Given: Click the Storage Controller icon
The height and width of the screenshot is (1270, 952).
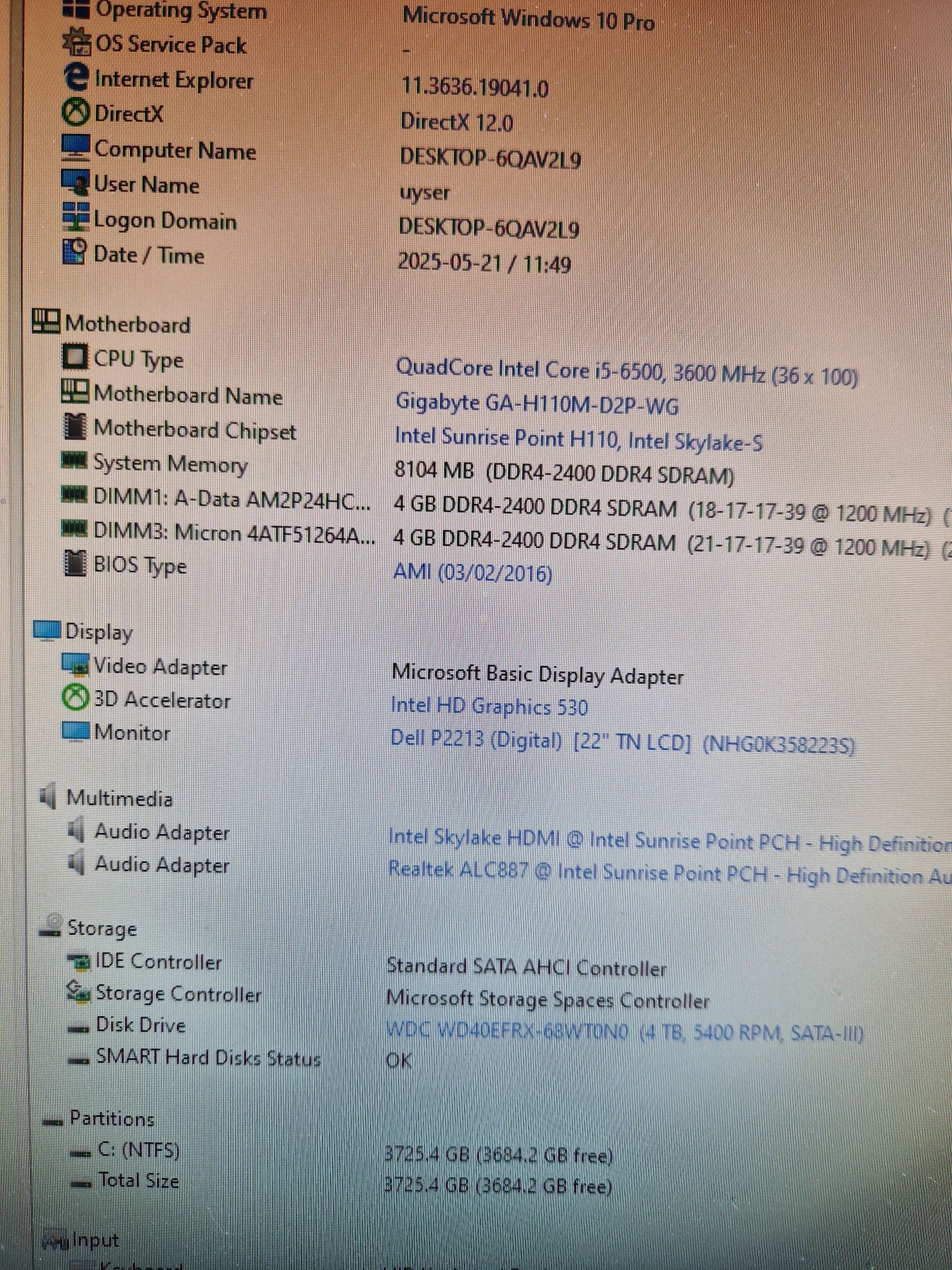Looking at the screenshot, I should (79, 993).
